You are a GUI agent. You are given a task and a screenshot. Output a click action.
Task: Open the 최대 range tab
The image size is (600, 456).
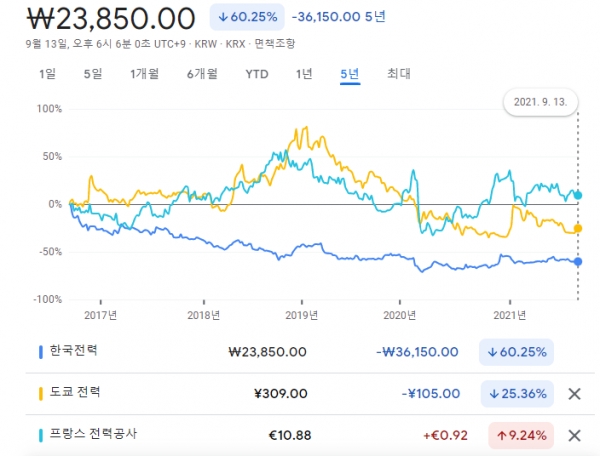(399, 73)
